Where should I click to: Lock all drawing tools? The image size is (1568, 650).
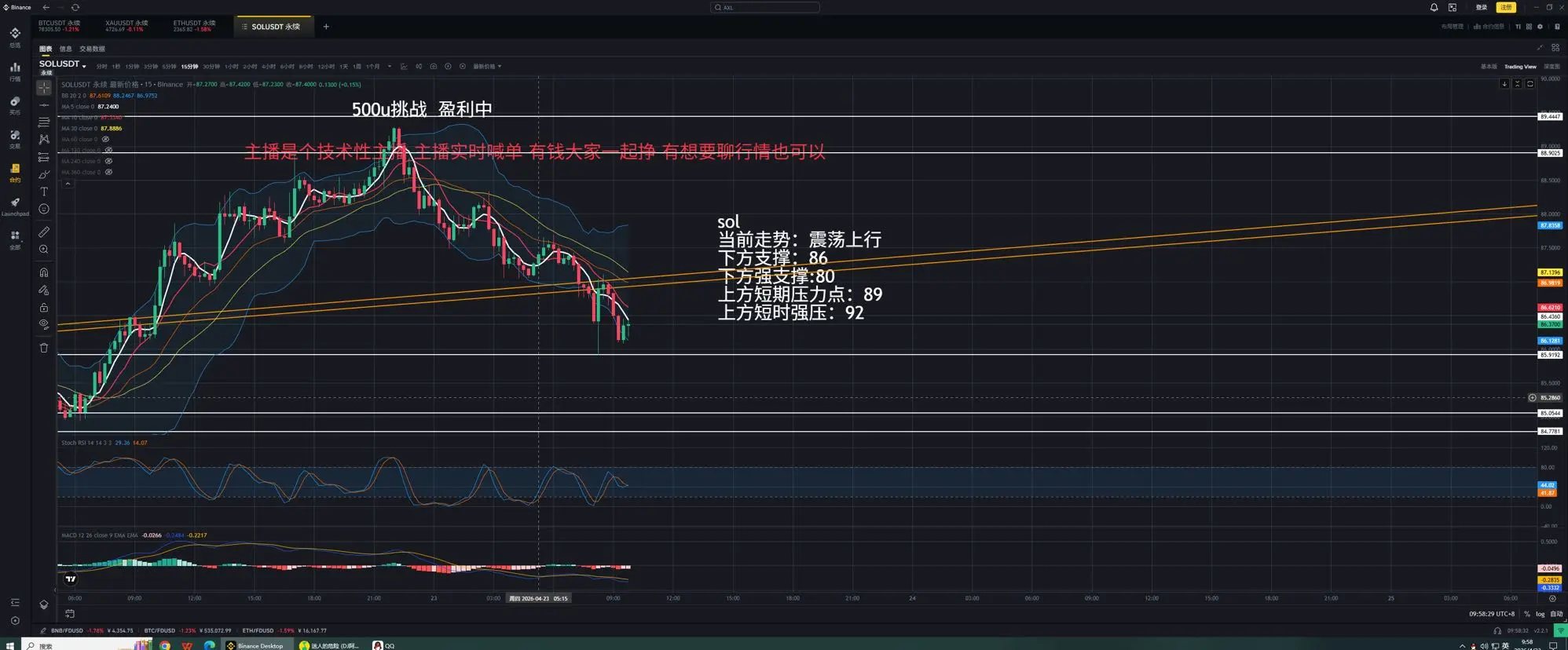tap(44, 307)
